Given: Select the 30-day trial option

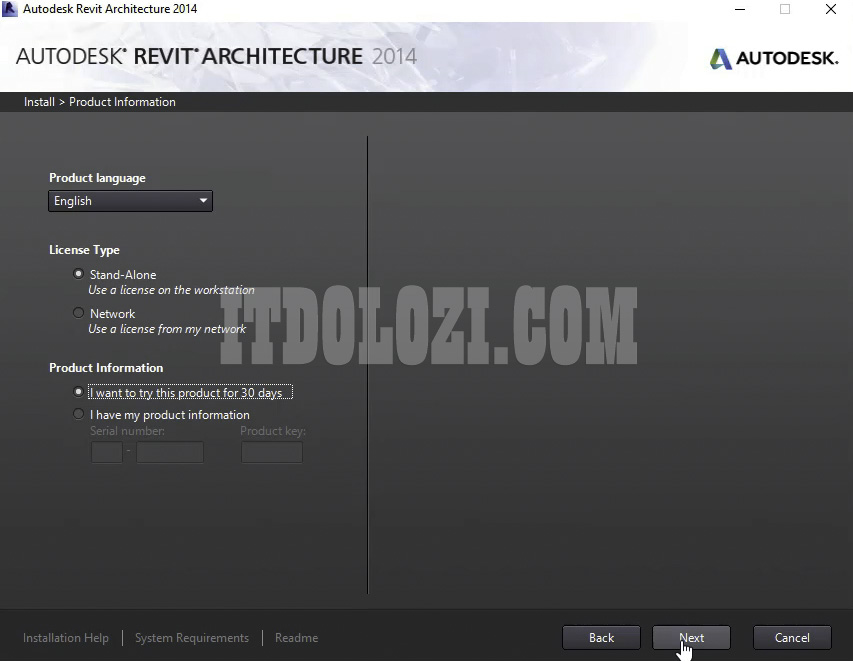Looking at the screenshot, I should 79,393.
